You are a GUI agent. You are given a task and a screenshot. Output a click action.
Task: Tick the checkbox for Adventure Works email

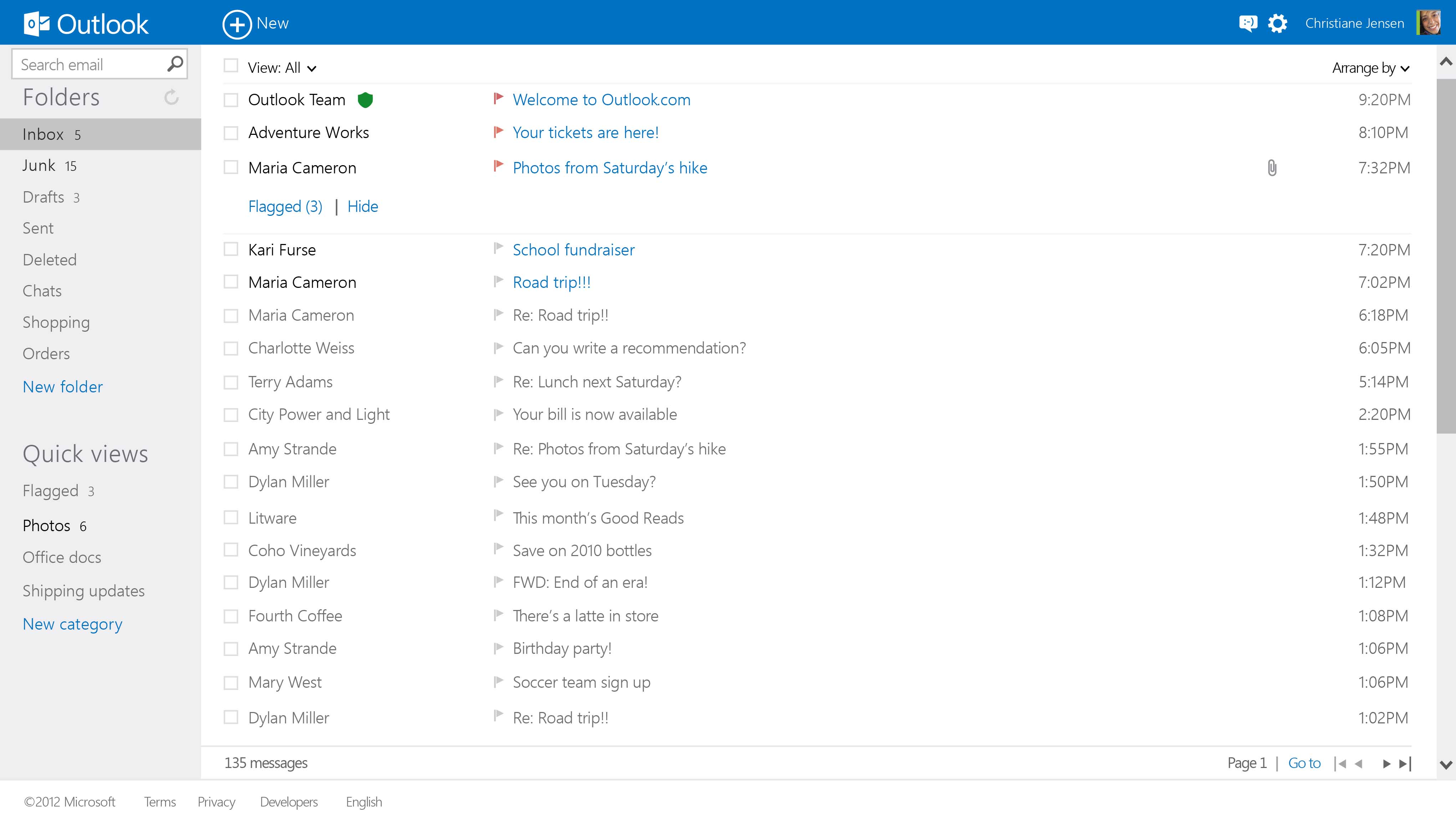coord(231,133)
